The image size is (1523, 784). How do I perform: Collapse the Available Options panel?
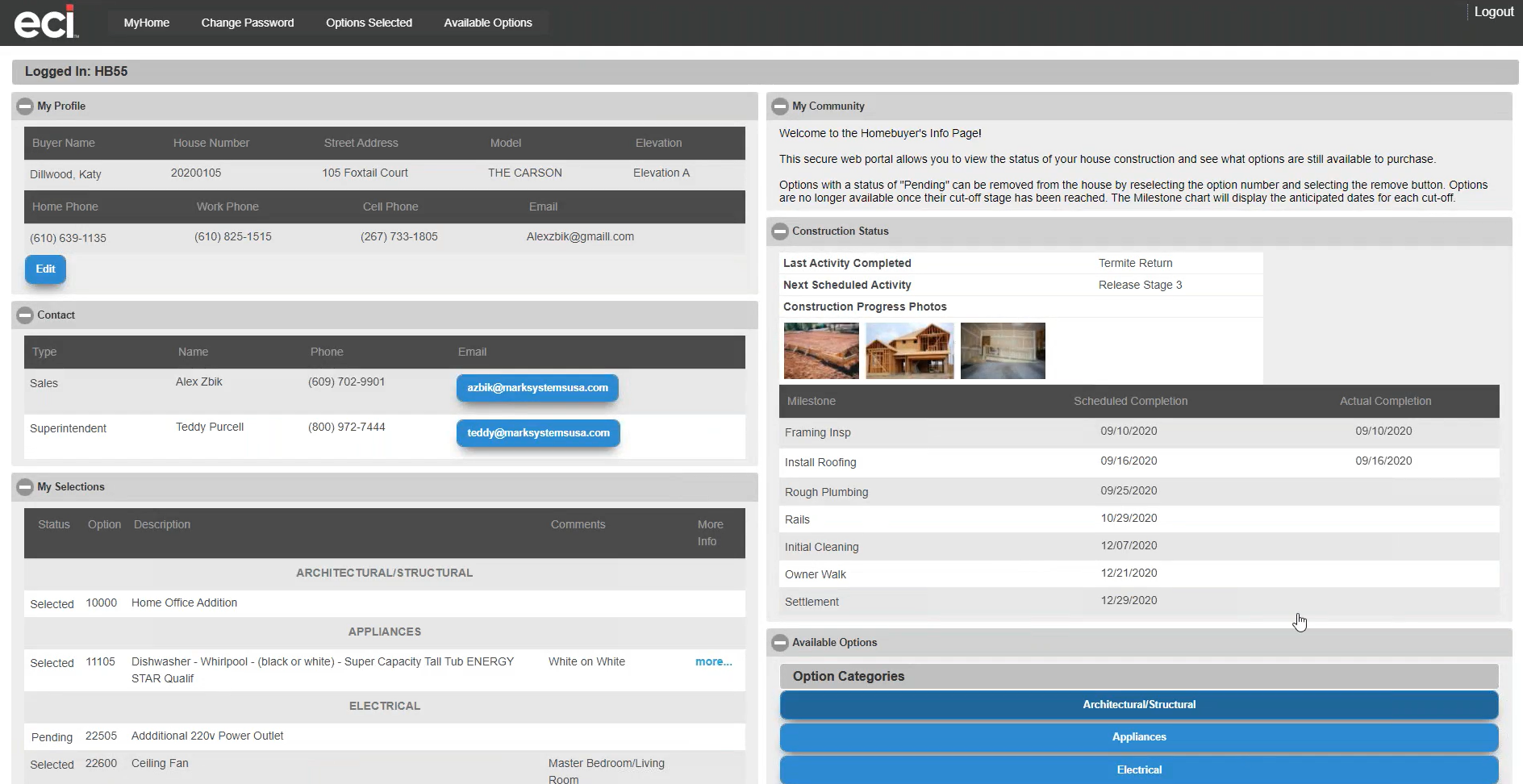point(779,642)
